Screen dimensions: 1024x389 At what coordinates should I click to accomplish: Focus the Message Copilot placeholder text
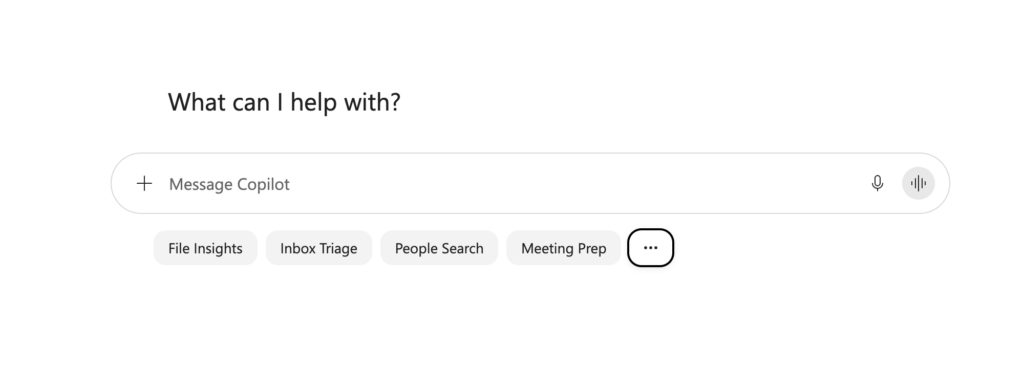[x=229, y=184]
